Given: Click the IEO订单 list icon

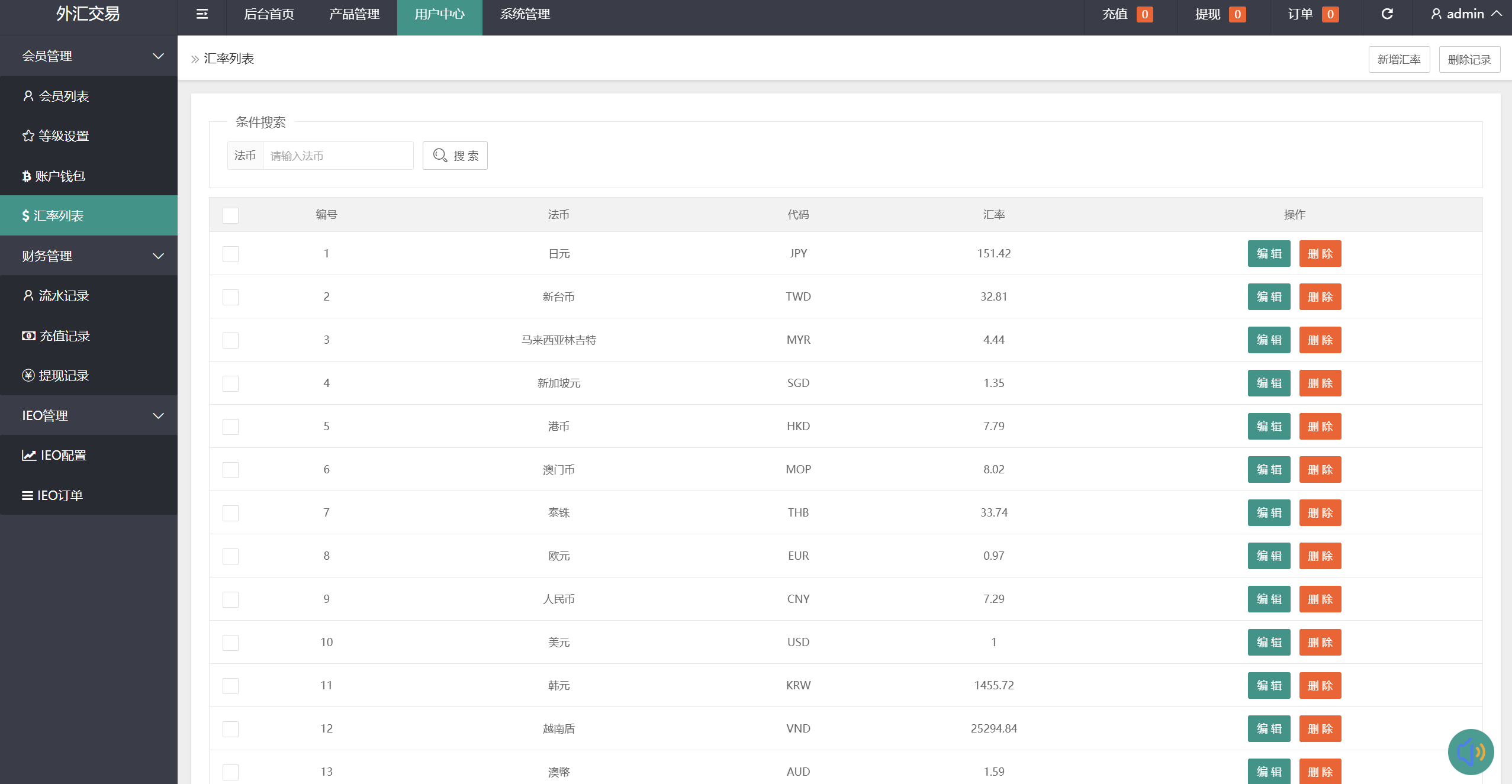Looking at the screenshot, I should tap(27, 496).
